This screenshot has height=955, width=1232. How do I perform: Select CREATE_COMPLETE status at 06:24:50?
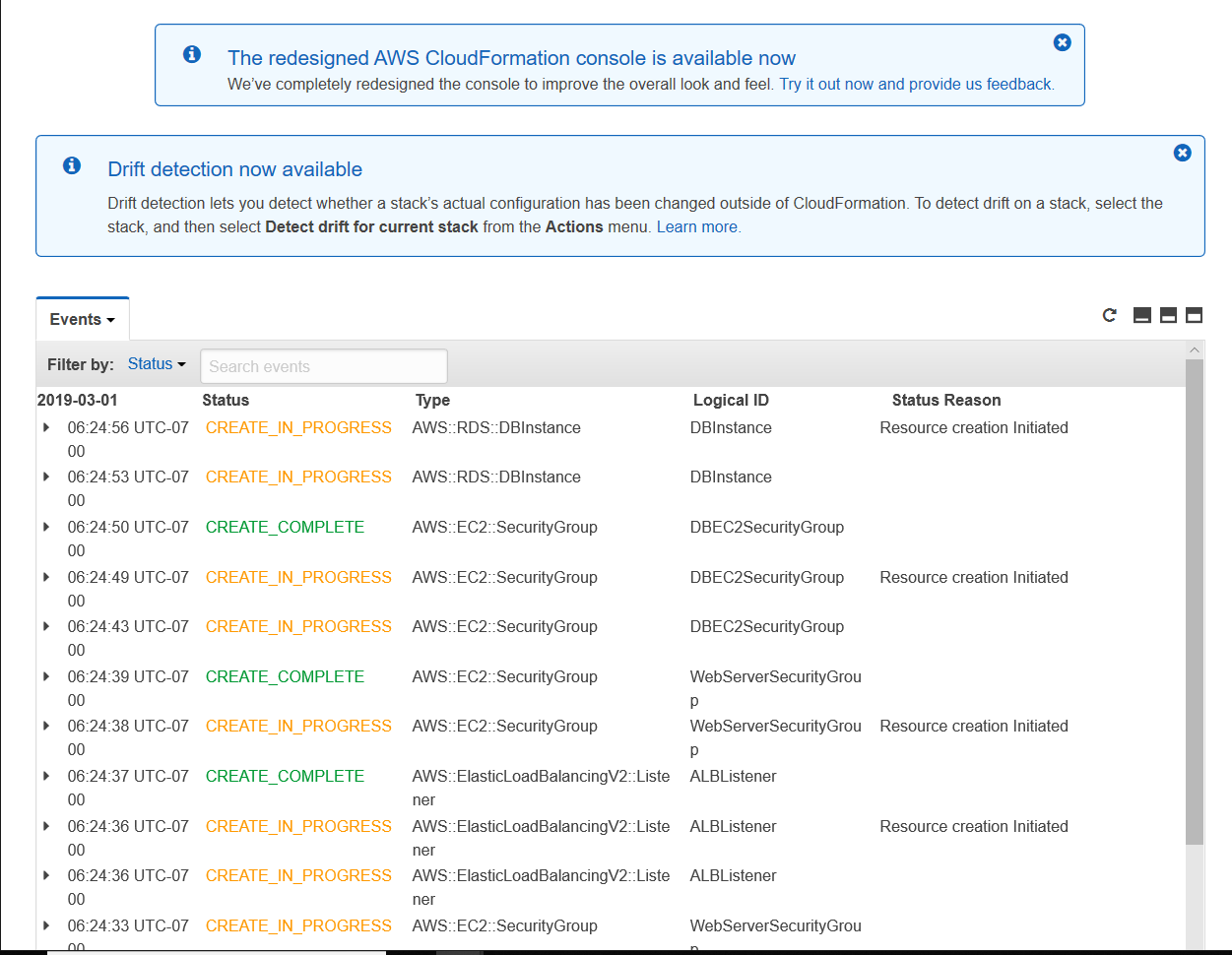(285, 527)
